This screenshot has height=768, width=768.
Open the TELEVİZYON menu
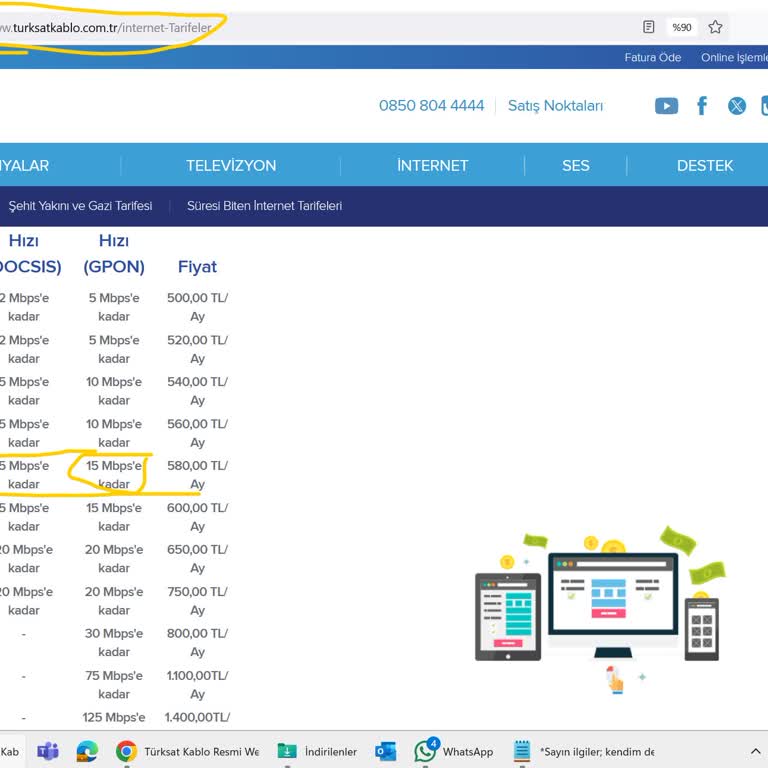coord(231,166)
